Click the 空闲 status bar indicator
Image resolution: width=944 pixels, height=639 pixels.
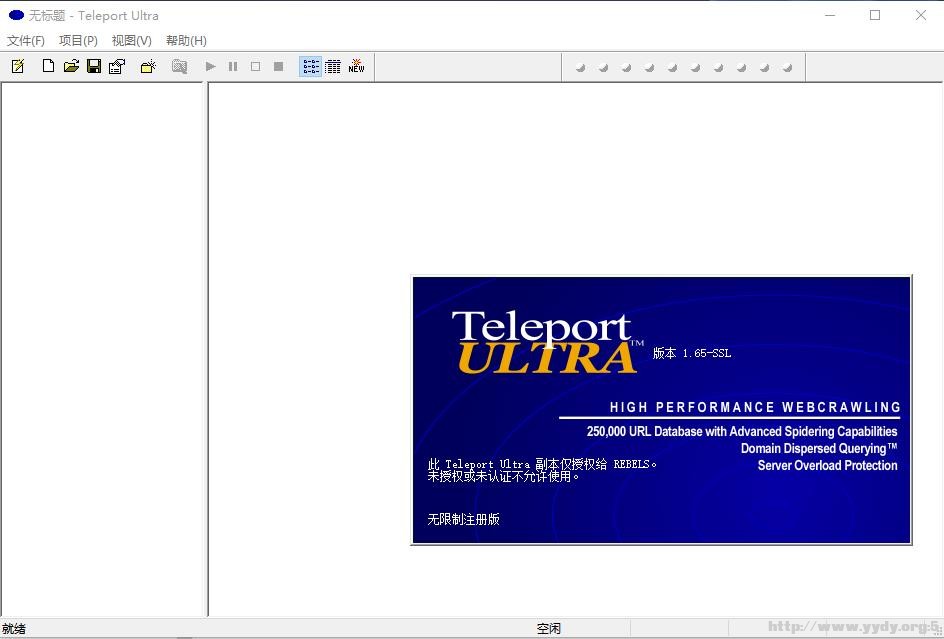pos(548,629)
